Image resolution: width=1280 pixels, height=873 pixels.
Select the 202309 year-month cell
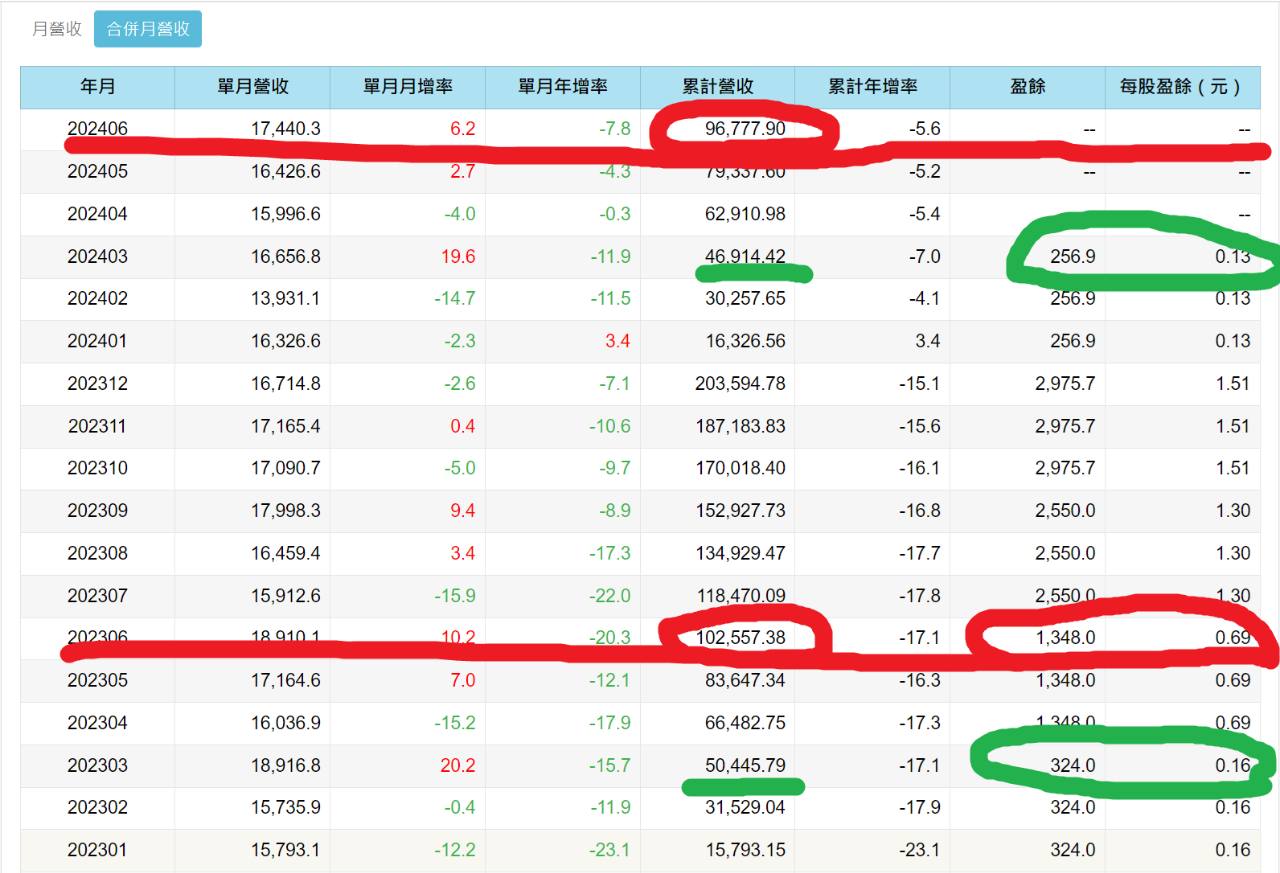point(98,510)
